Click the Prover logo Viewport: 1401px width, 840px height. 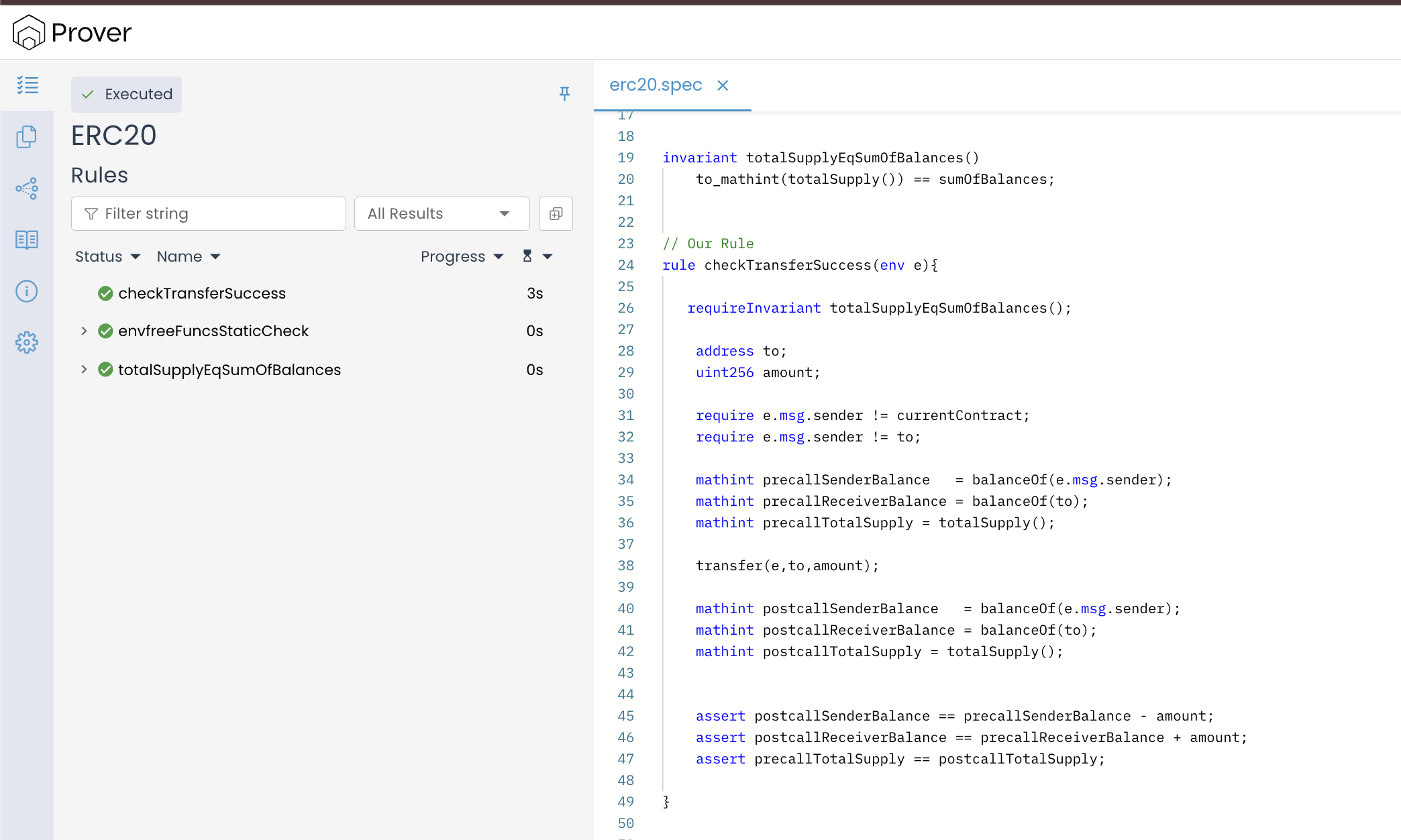tap(72, 32)
